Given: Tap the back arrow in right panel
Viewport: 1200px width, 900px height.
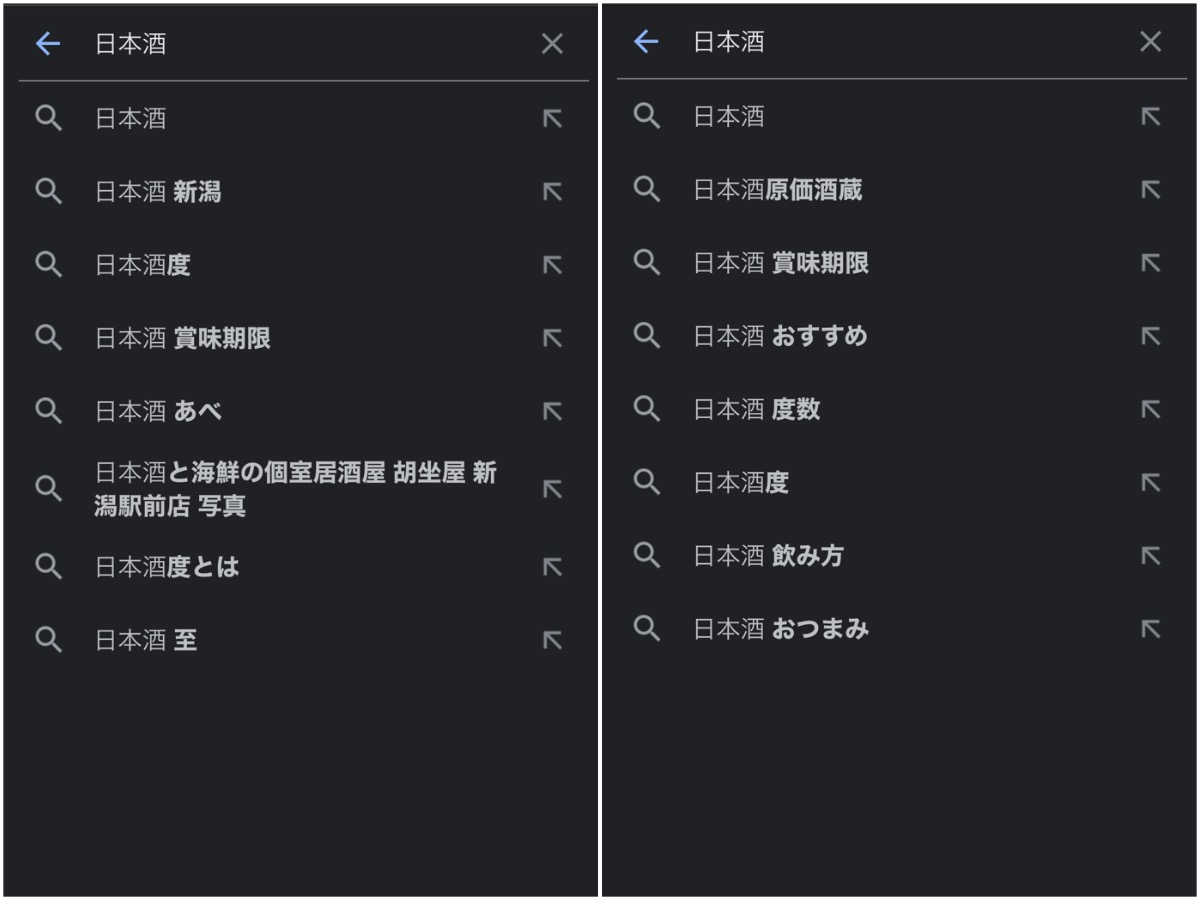Looking at the screenshot, I should point(647,41).
